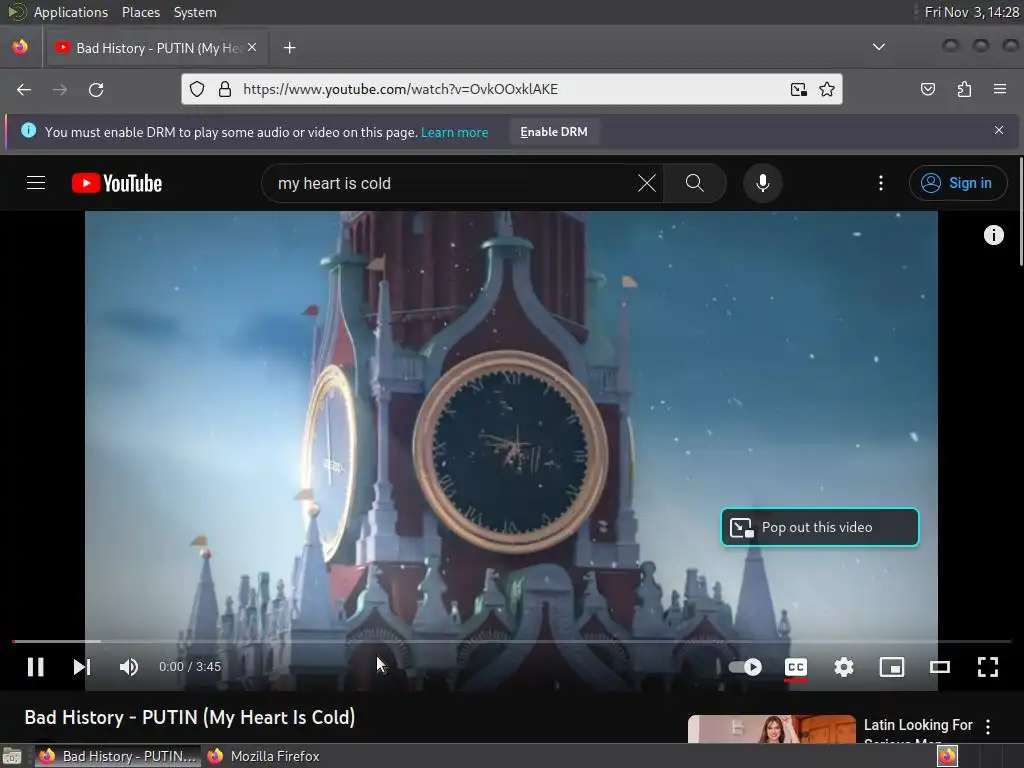The width and height of the screenshot is (1024, 768).
Task: Open the Applications menu
Action: (x=71, y=12)
